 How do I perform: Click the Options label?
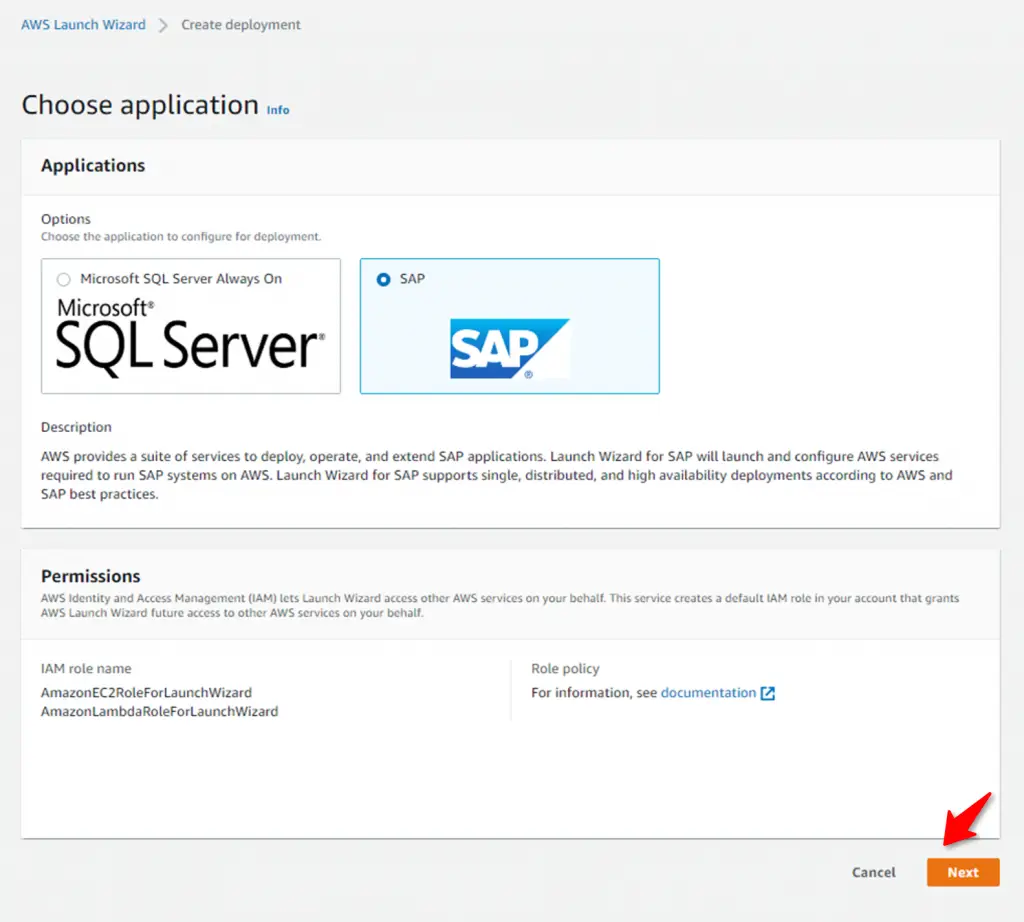coord(66,219)
